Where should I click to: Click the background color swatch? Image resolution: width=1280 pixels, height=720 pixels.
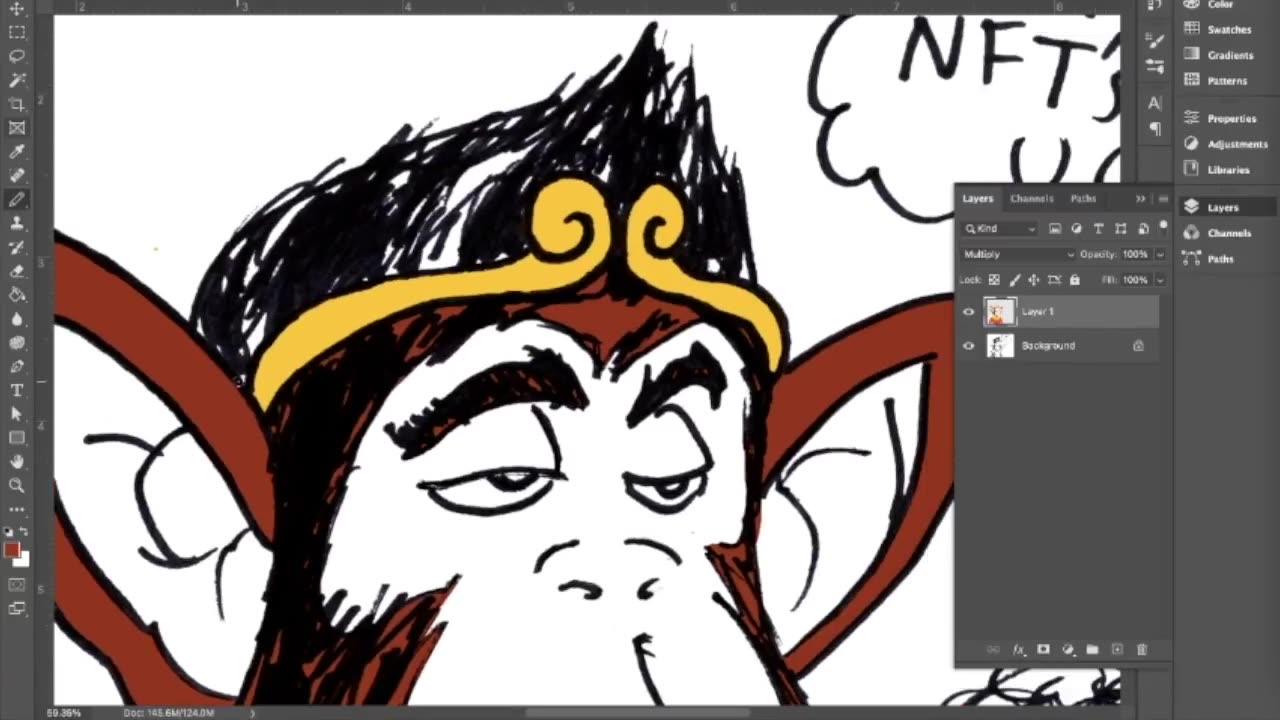click(23, 560)
